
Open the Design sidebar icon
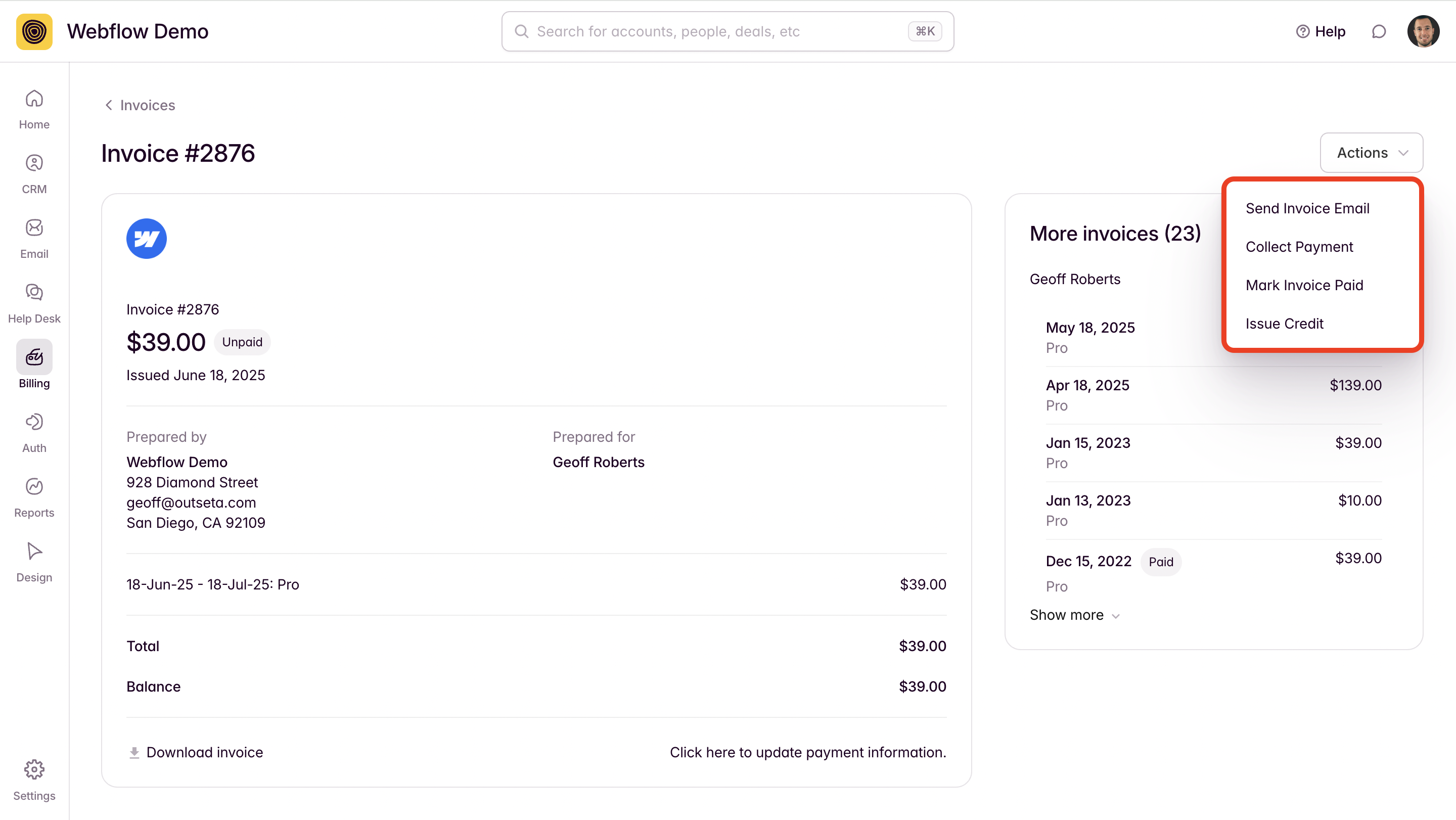34,562
